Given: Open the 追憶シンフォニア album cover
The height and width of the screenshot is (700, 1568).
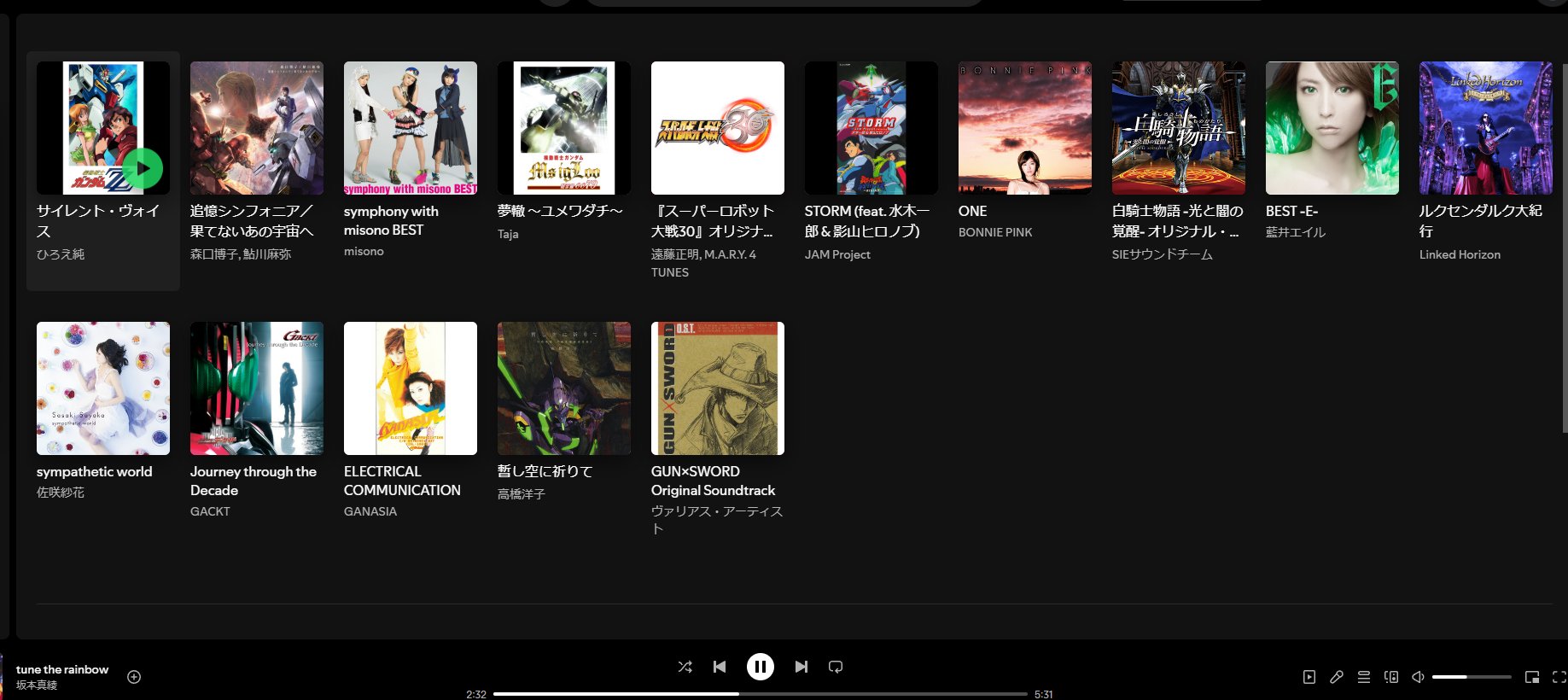Looking at the screenshot, I should (x=257, y=128).
